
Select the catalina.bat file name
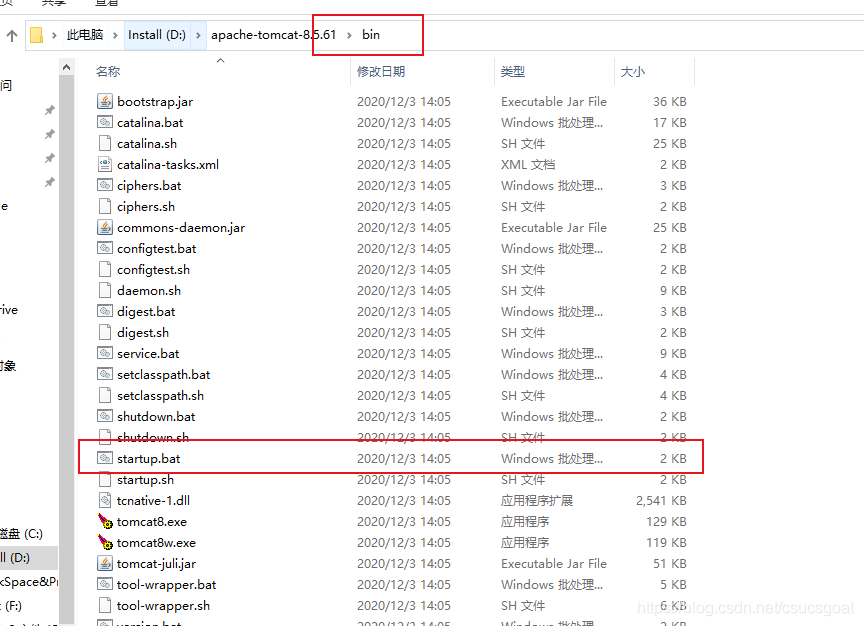pos(150,122)
